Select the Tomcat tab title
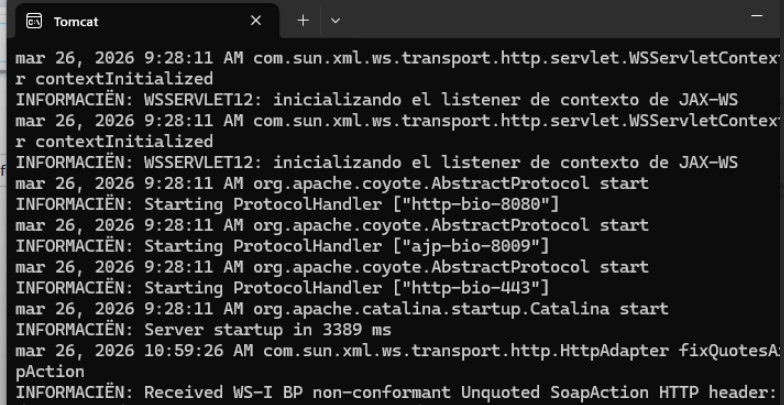Viewport: 784px width, 405px height. 76,20
